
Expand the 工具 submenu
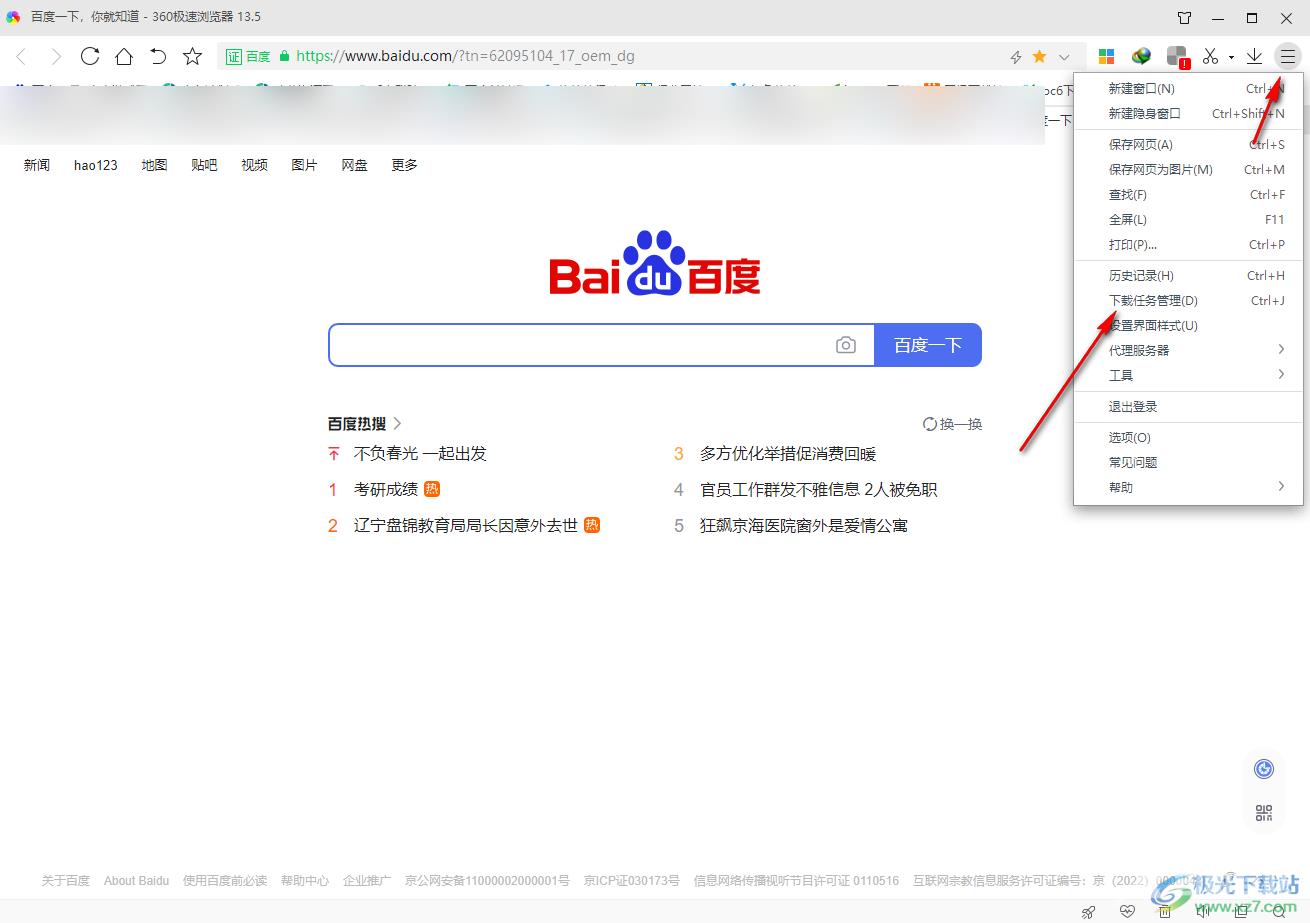(1190, 376)
